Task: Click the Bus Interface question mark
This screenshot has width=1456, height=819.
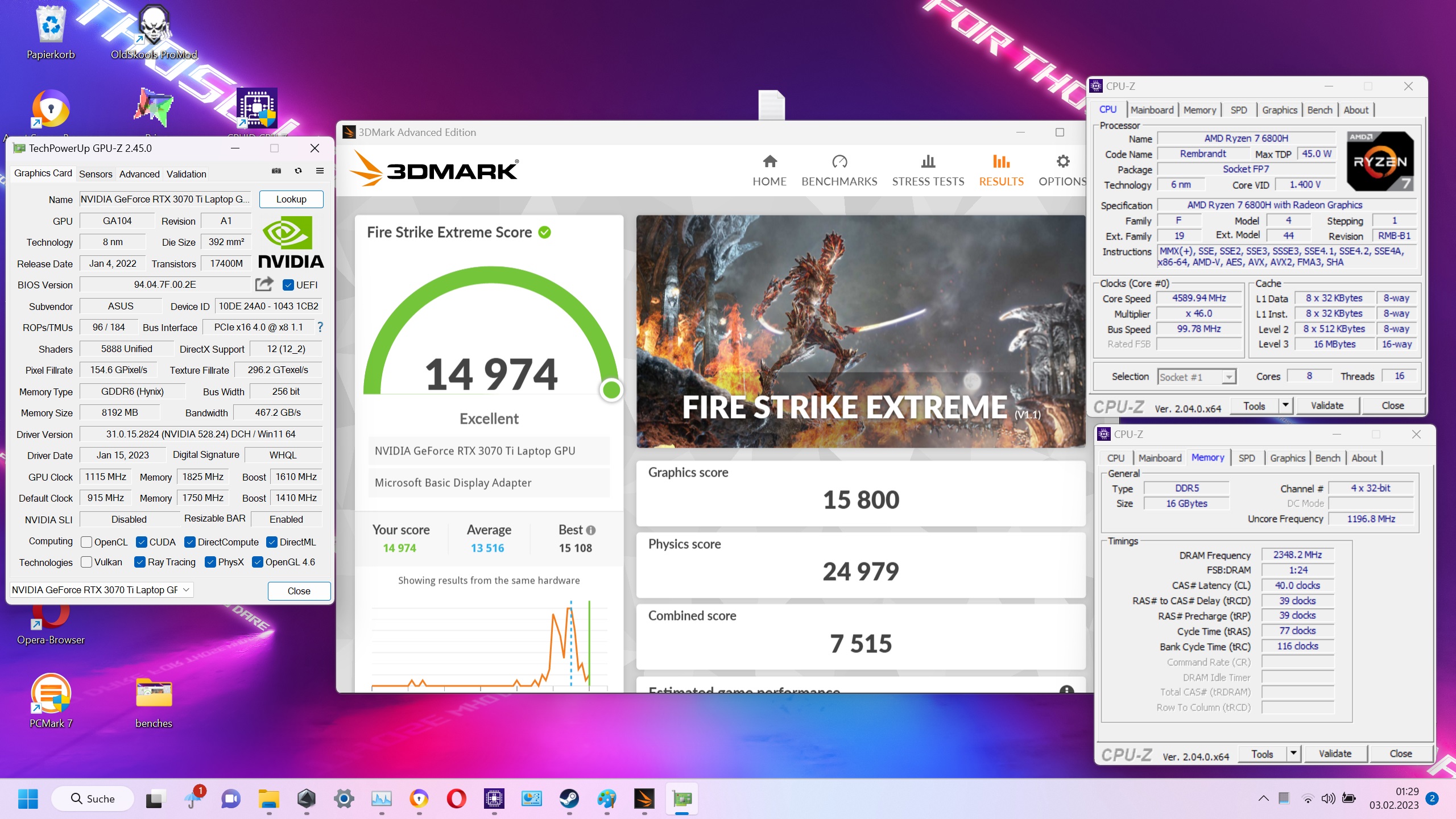Action: coord(320,327)
